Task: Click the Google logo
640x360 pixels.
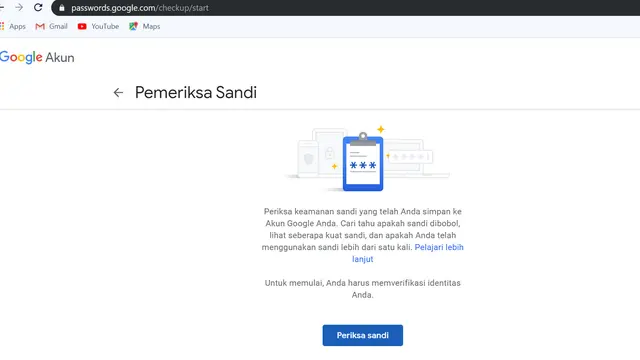Action: pos(21,57)
